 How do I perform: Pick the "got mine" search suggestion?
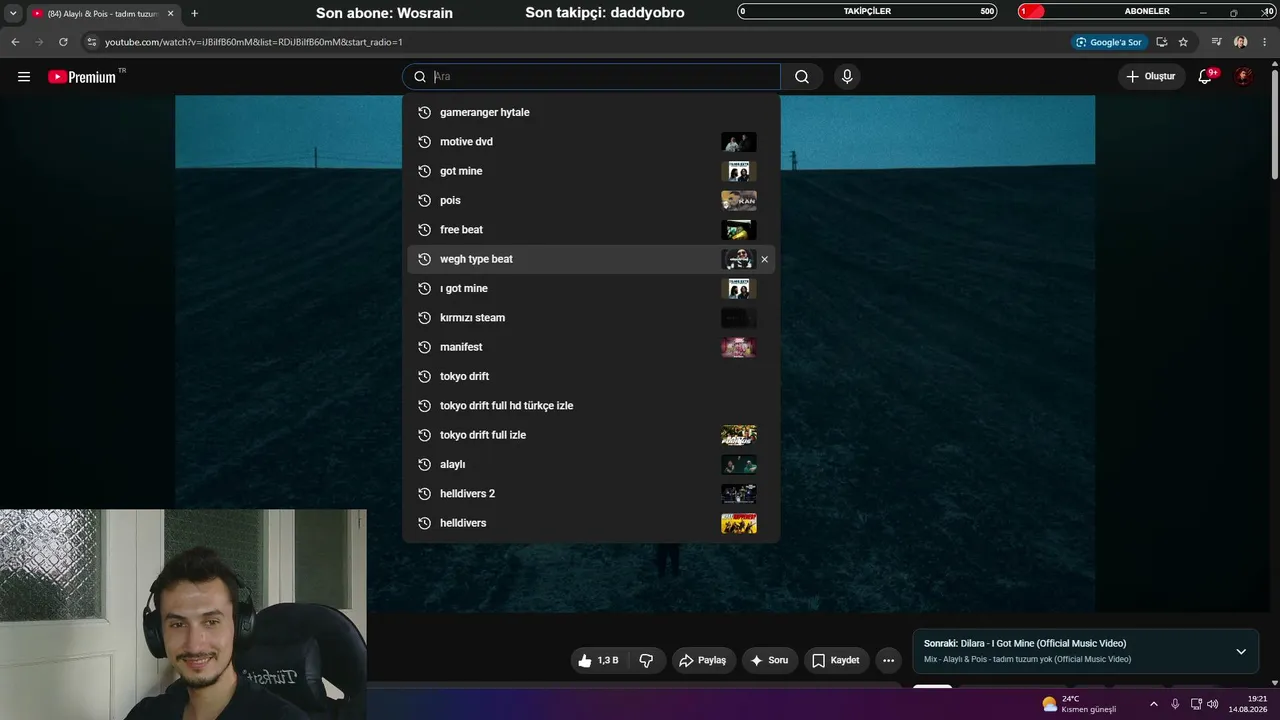(591, 171)
